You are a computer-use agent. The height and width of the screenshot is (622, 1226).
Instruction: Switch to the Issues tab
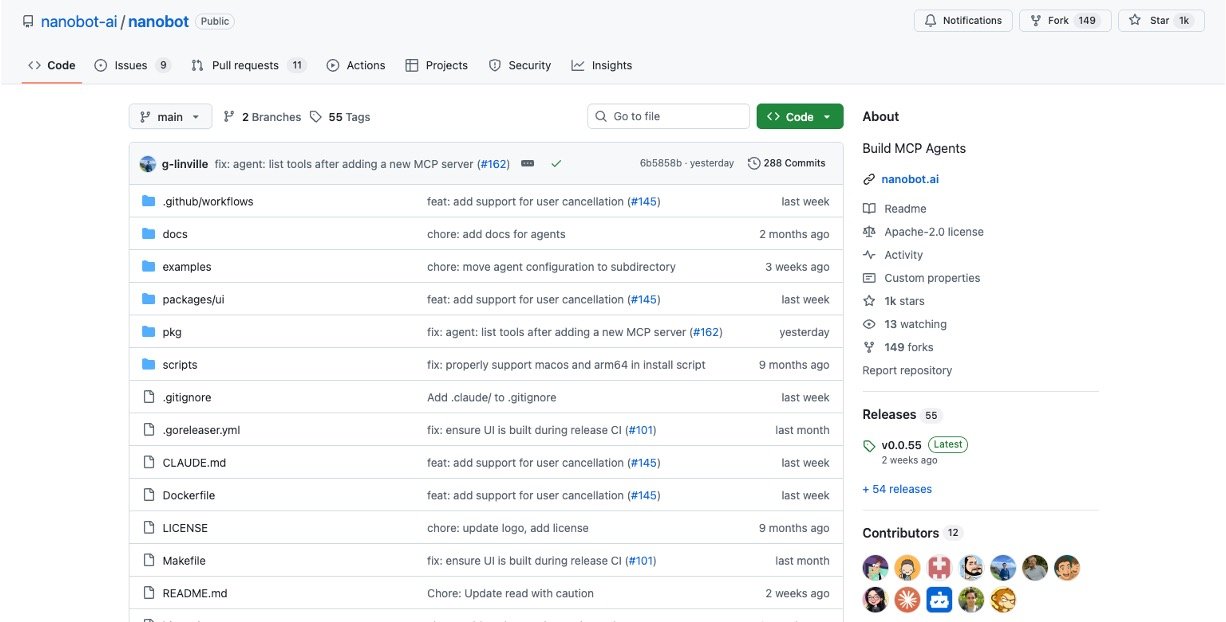coord(132,65)
